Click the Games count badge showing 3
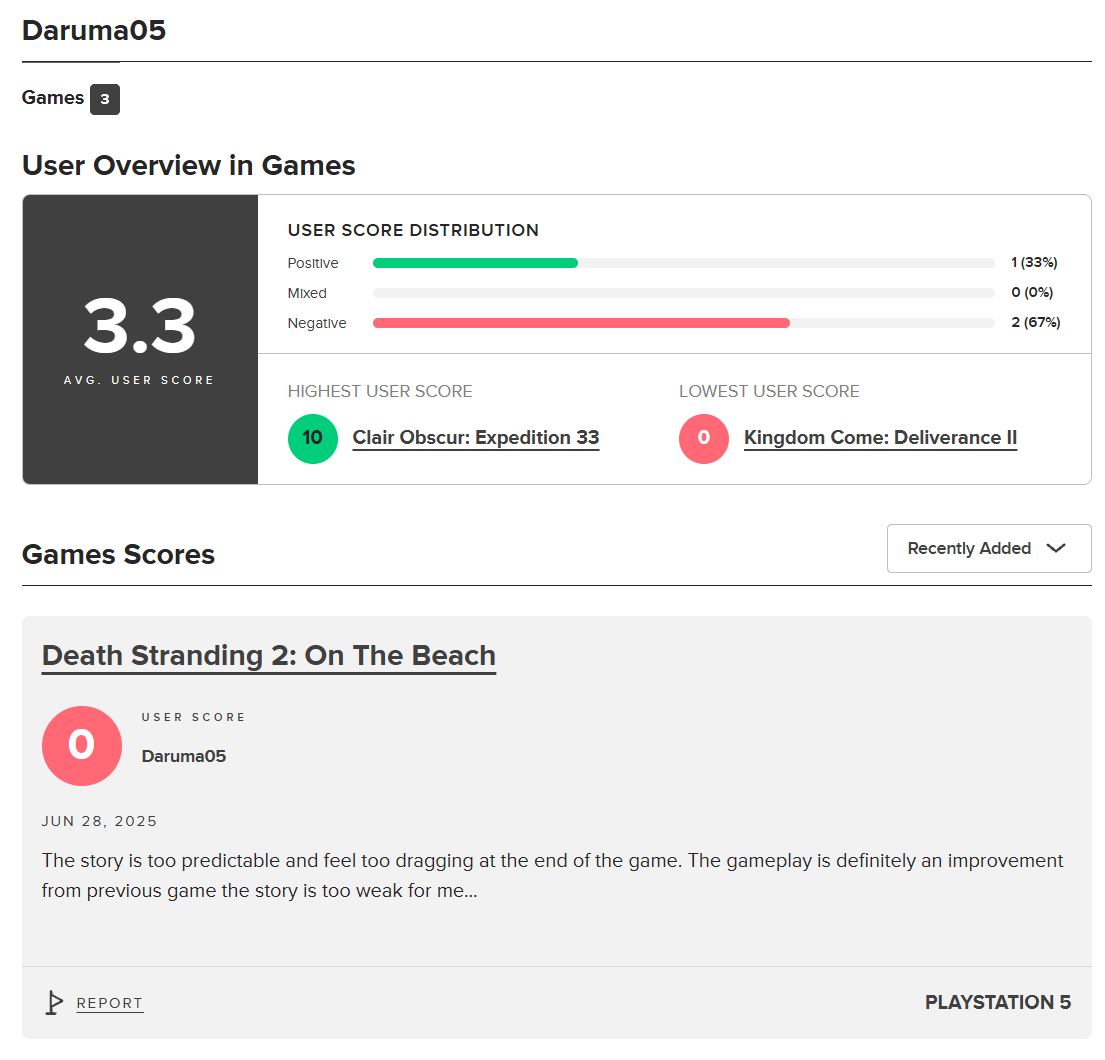This screenshot has height=1060, width=1105. (105, 99)
